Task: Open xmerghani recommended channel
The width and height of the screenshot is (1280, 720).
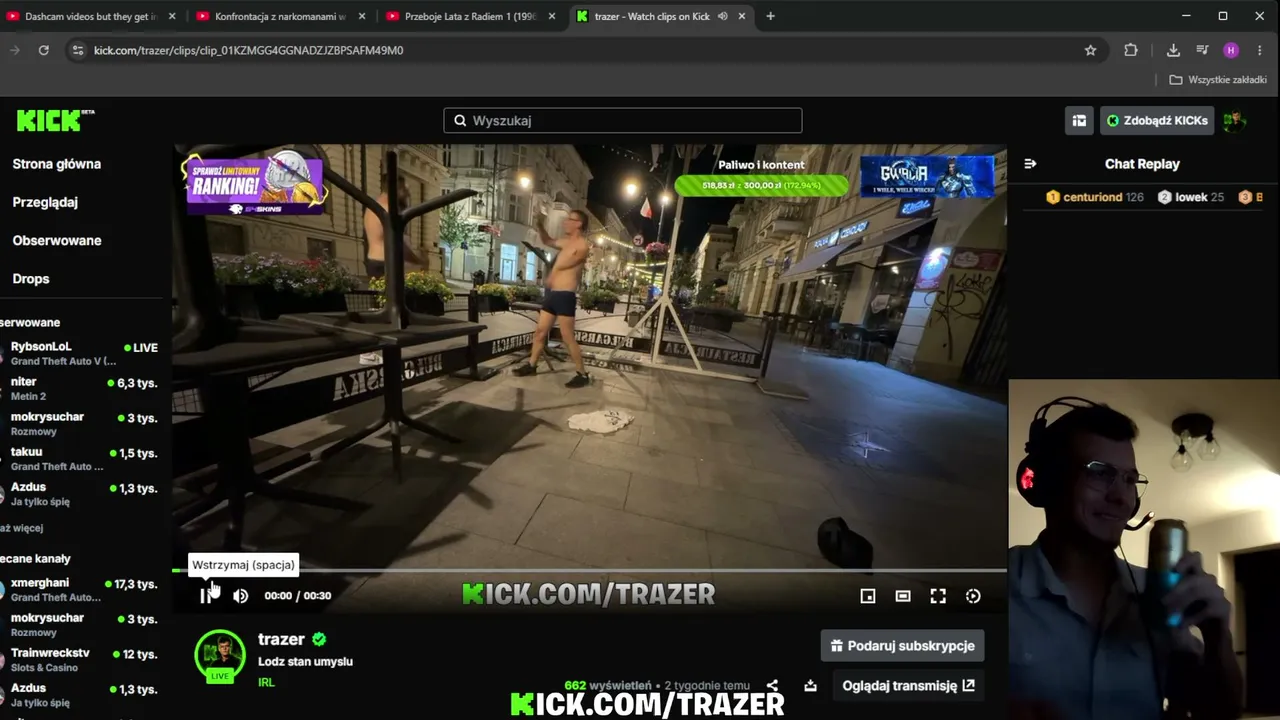Action: pyautogui.click(x=82, y=590)
